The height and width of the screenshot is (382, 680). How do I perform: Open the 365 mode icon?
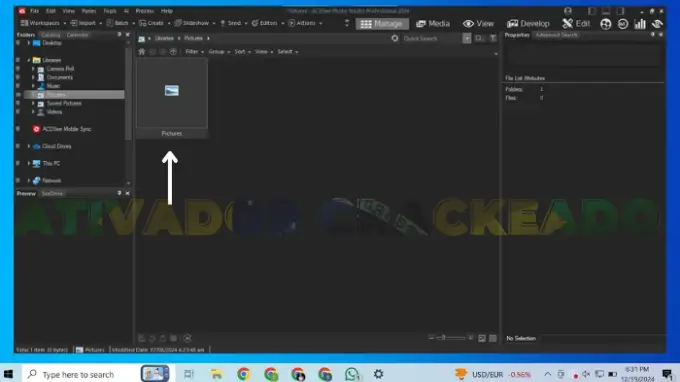tap(623, 24)
